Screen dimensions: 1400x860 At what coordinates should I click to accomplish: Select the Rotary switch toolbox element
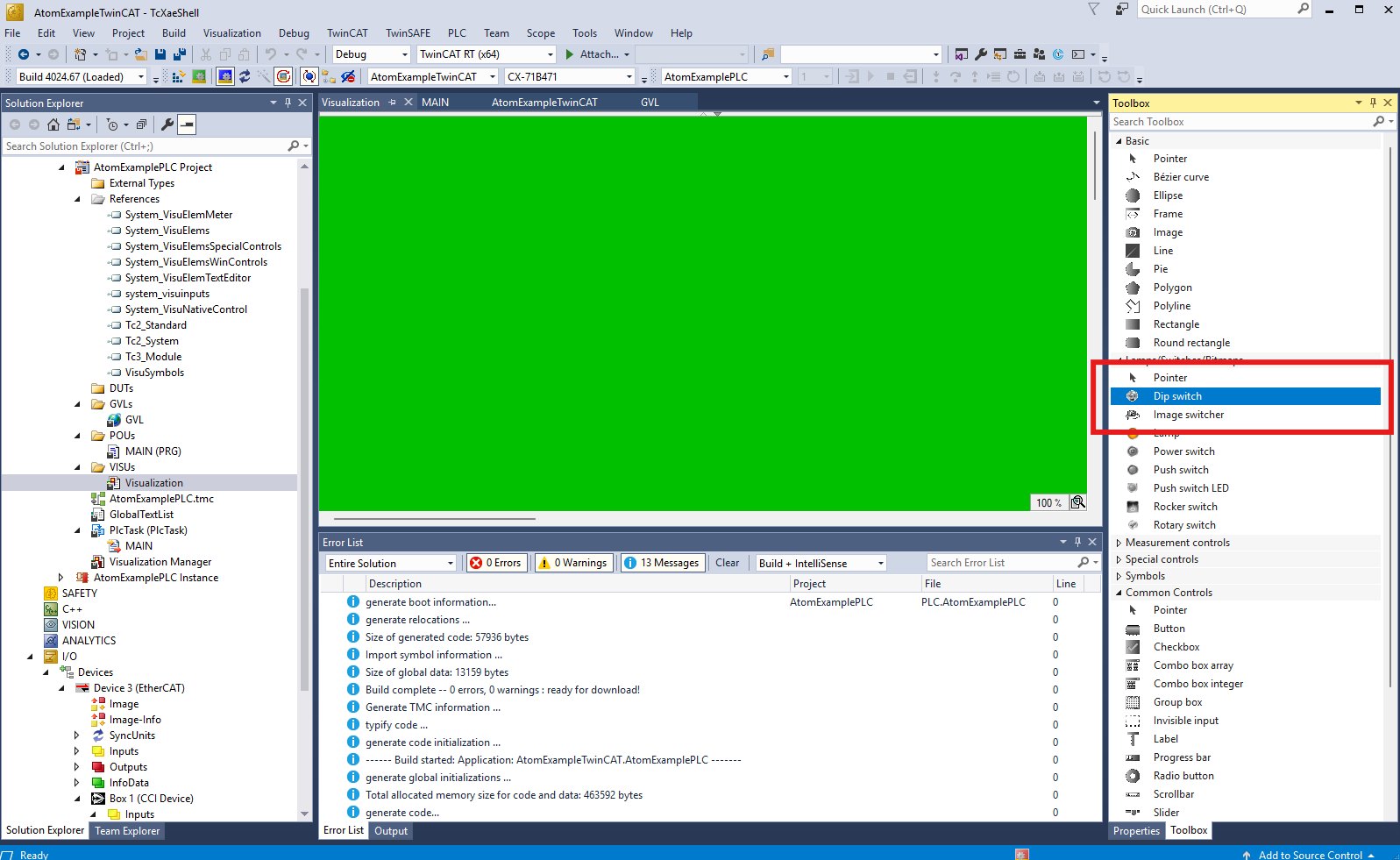coord(1183,525)
